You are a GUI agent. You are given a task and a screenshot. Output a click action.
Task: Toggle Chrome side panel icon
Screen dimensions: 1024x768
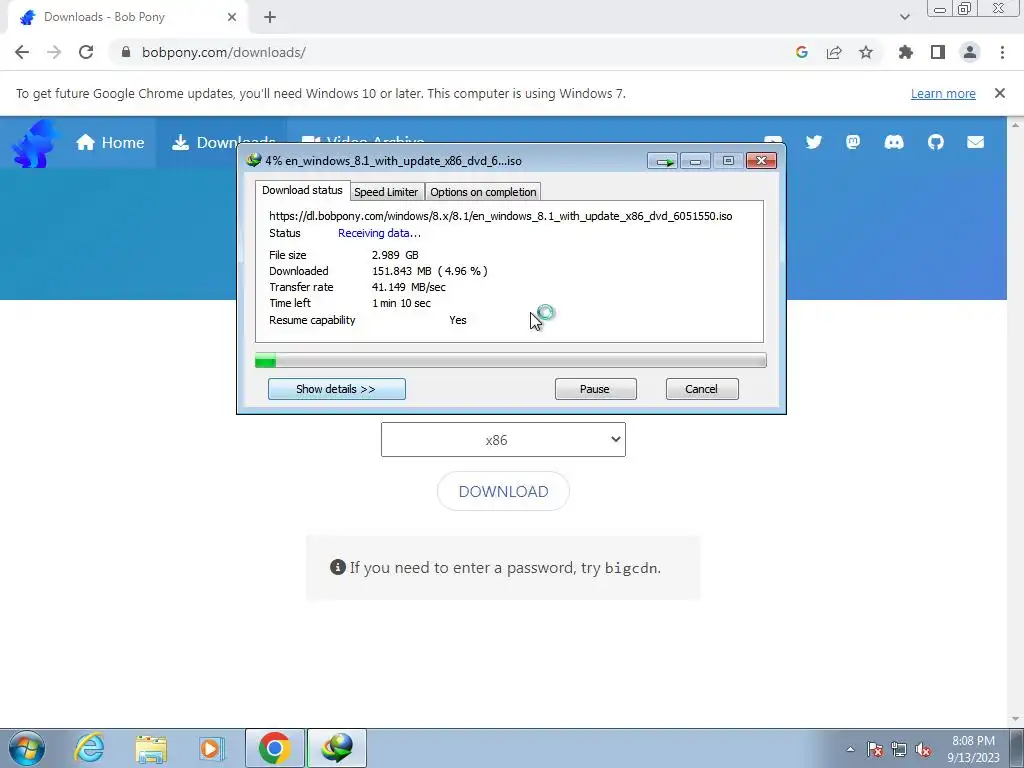click(938, 52)
